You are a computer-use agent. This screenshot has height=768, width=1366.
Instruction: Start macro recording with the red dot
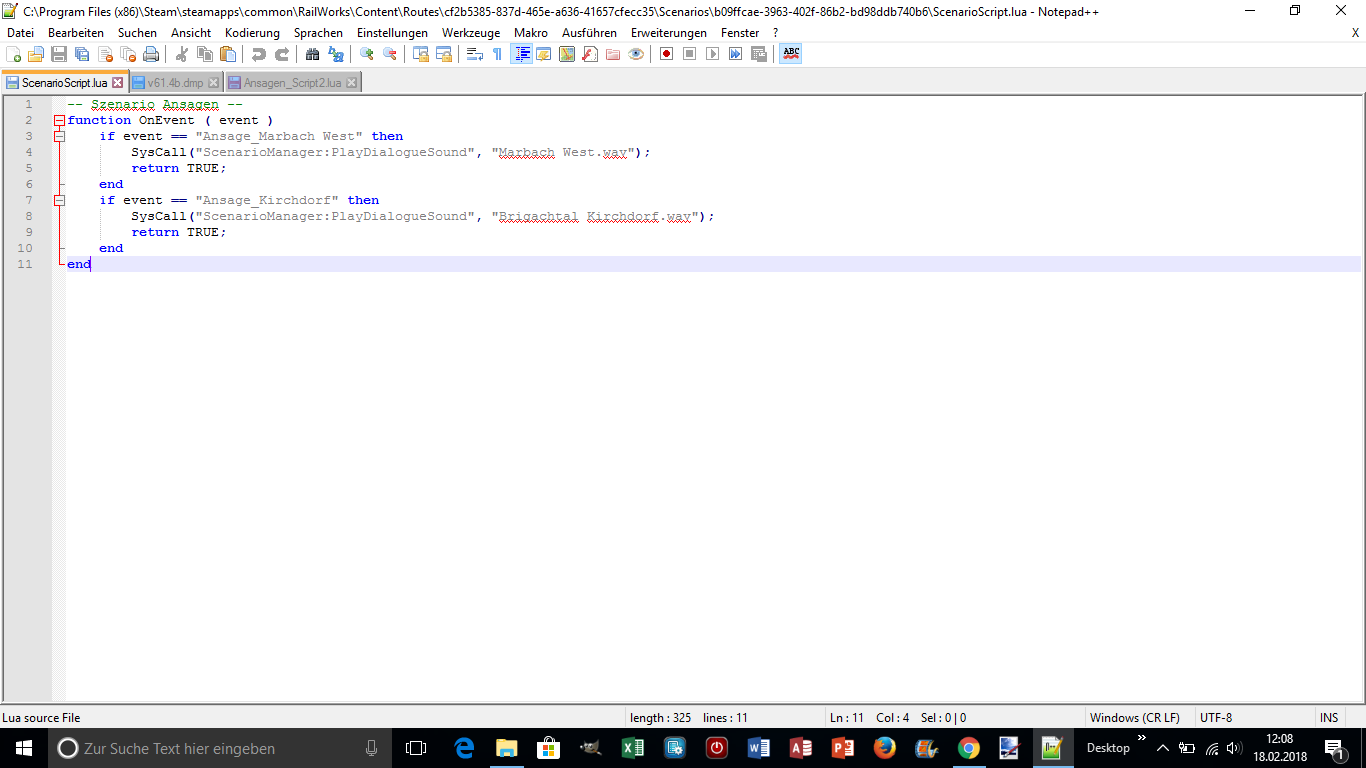click(x=666, y=54)
